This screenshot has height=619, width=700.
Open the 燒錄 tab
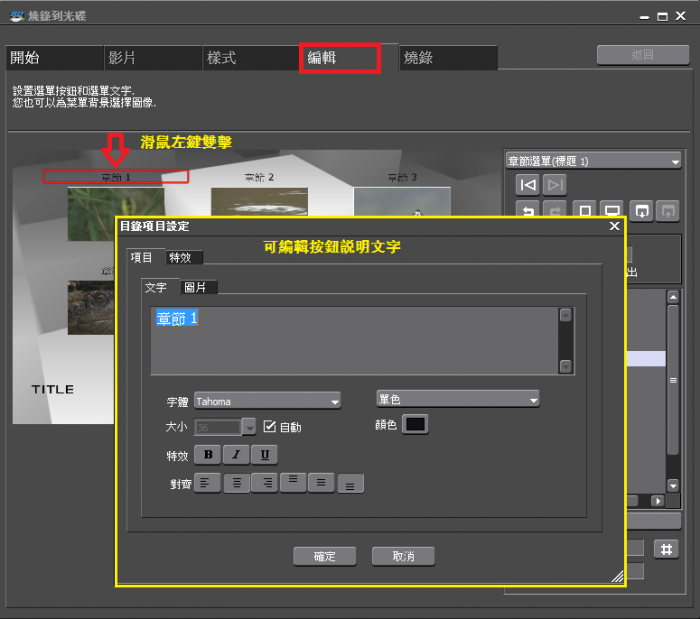click(448, 58)
